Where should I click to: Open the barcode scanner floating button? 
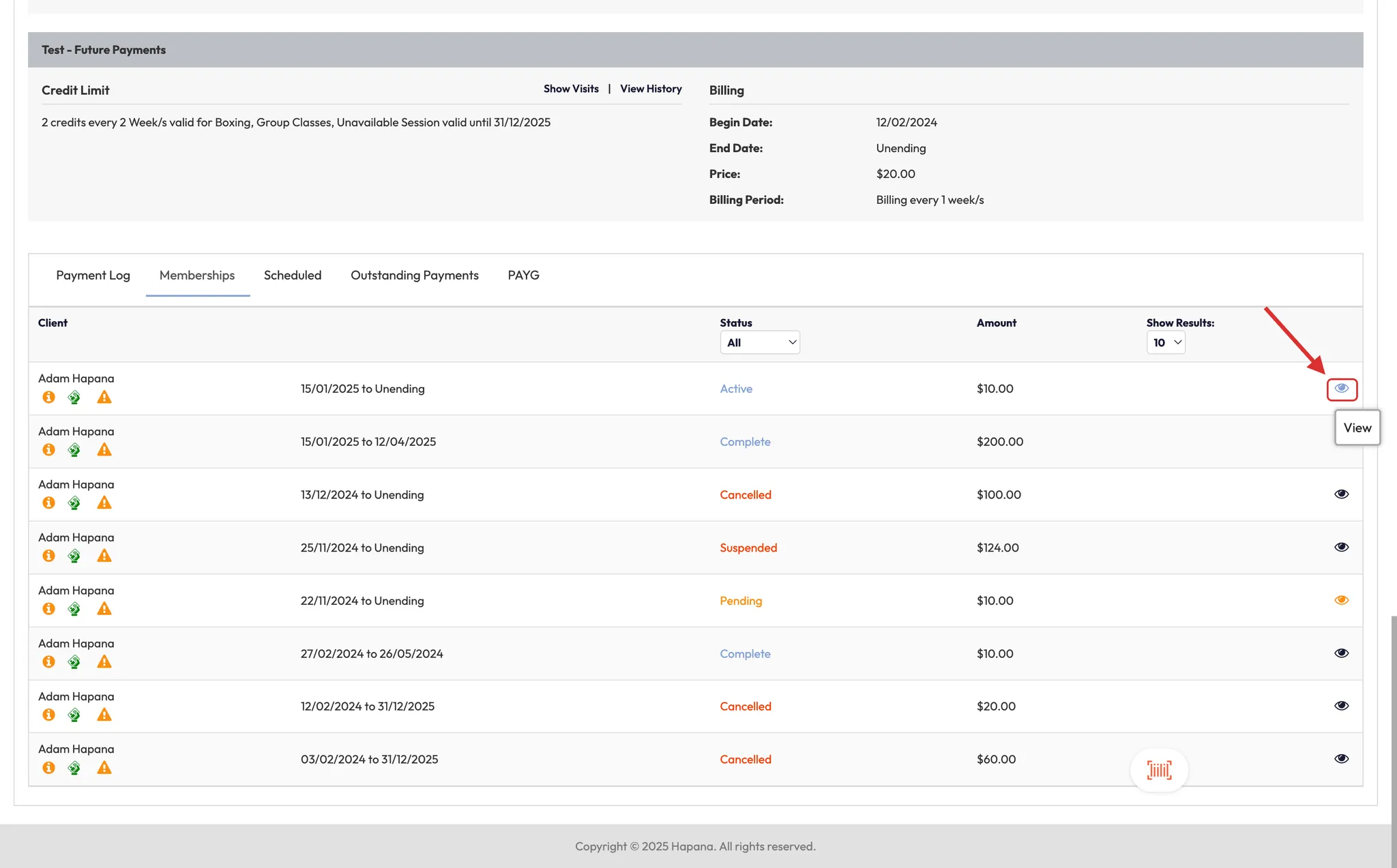click(x=1159, y=770)
